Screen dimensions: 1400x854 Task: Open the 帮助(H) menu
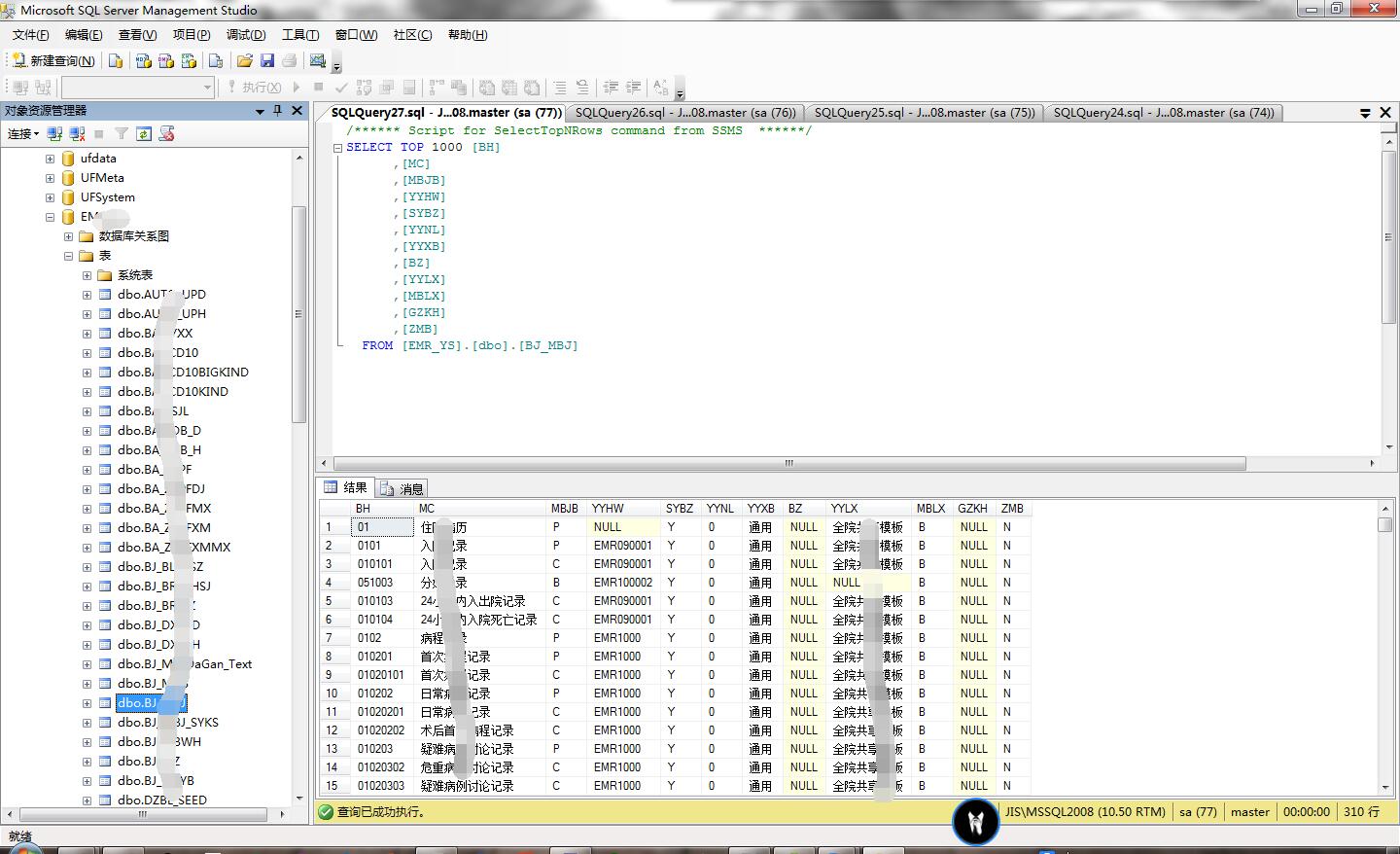click(468, 35)
